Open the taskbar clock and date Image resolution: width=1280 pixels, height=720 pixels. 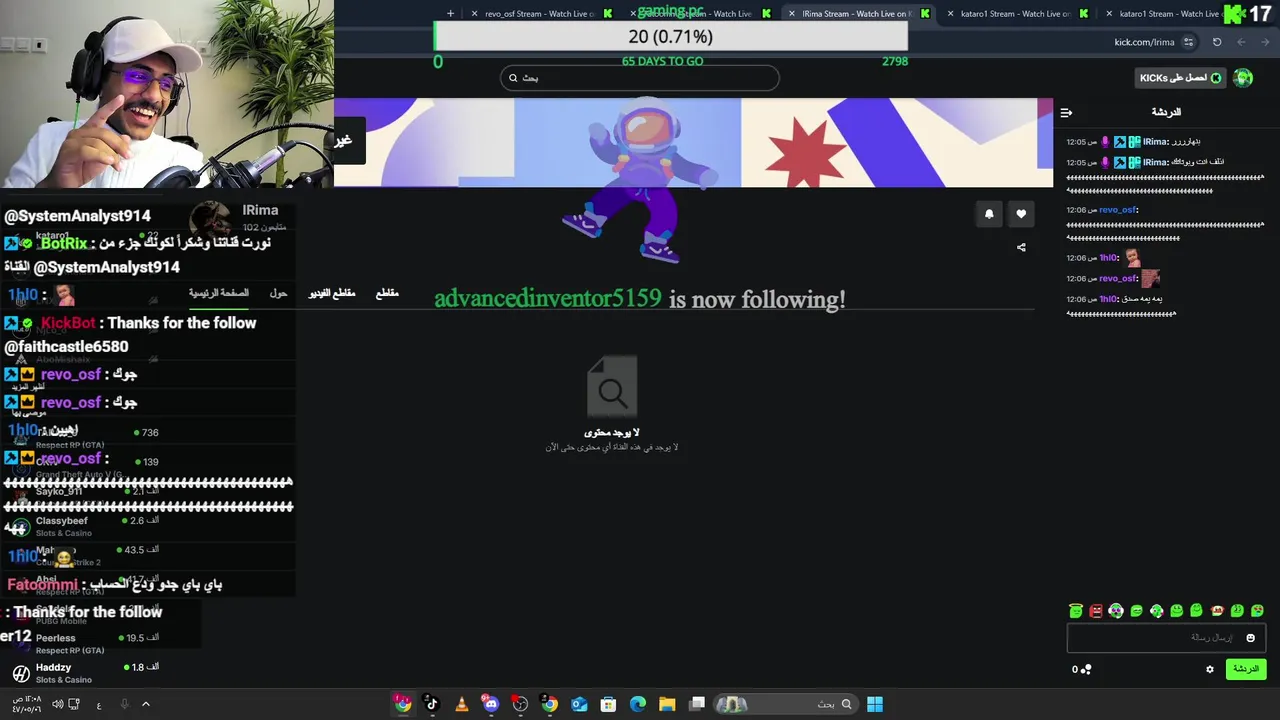tap(26, 704)
